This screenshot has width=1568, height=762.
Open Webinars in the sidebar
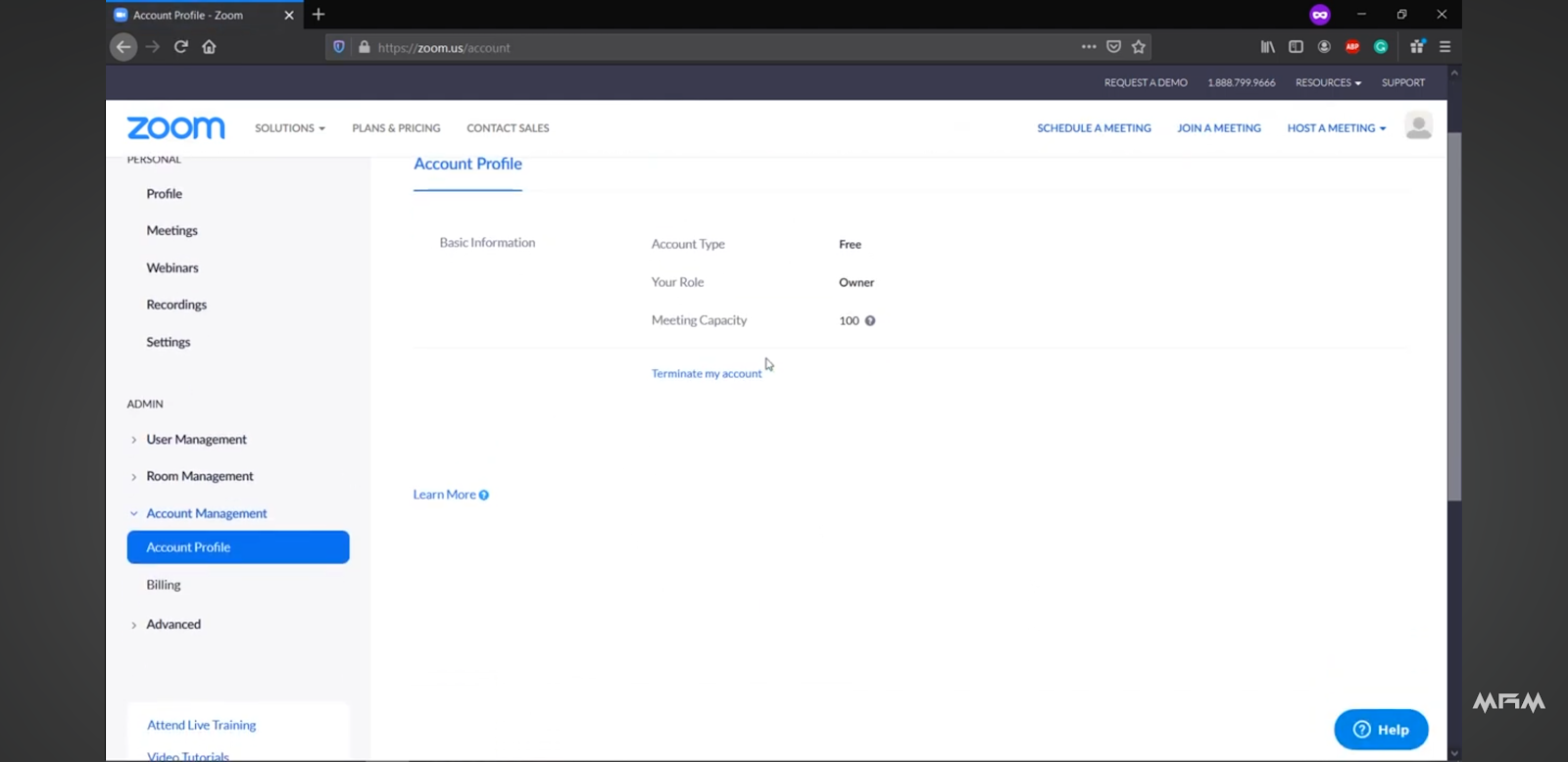tap(172, 268)
